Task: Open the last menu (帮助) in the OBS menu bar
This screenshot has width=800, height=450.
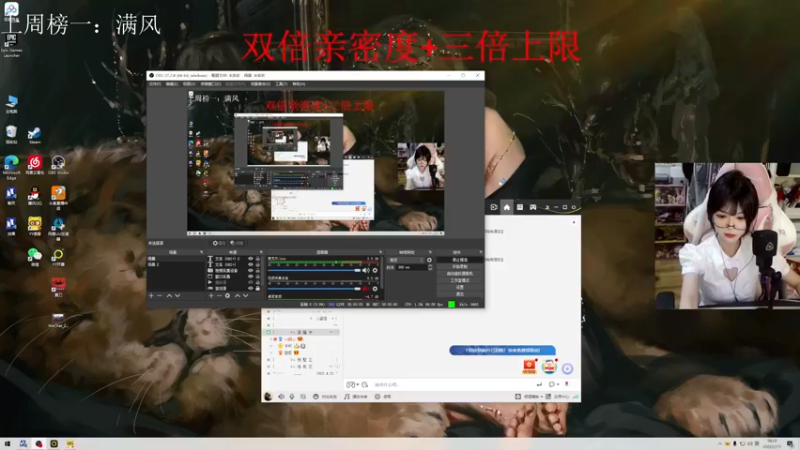Action: pyautogui.click(x=299, y=84)
